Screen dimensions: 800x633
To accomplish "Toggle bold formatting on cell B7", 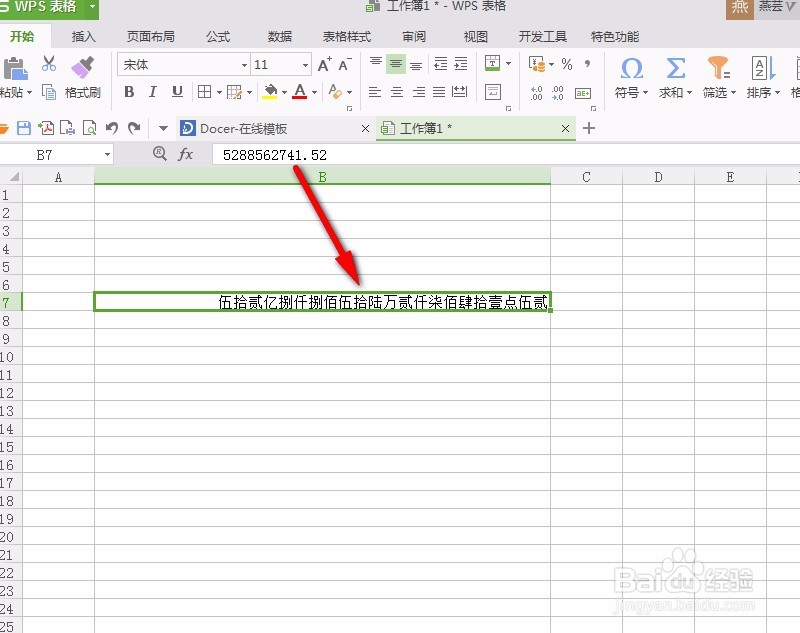I will pyautogui.click(x=129, y=92).
